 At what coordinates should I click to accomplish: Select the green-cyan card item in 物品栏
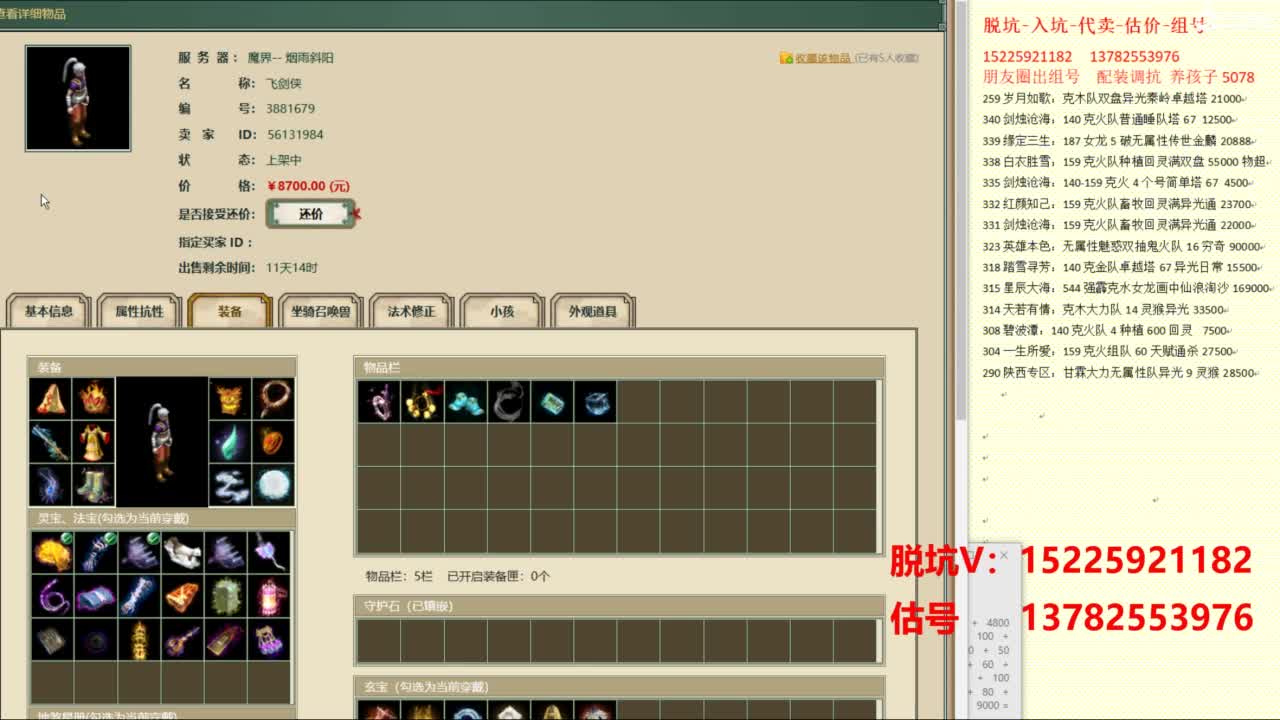552,401
